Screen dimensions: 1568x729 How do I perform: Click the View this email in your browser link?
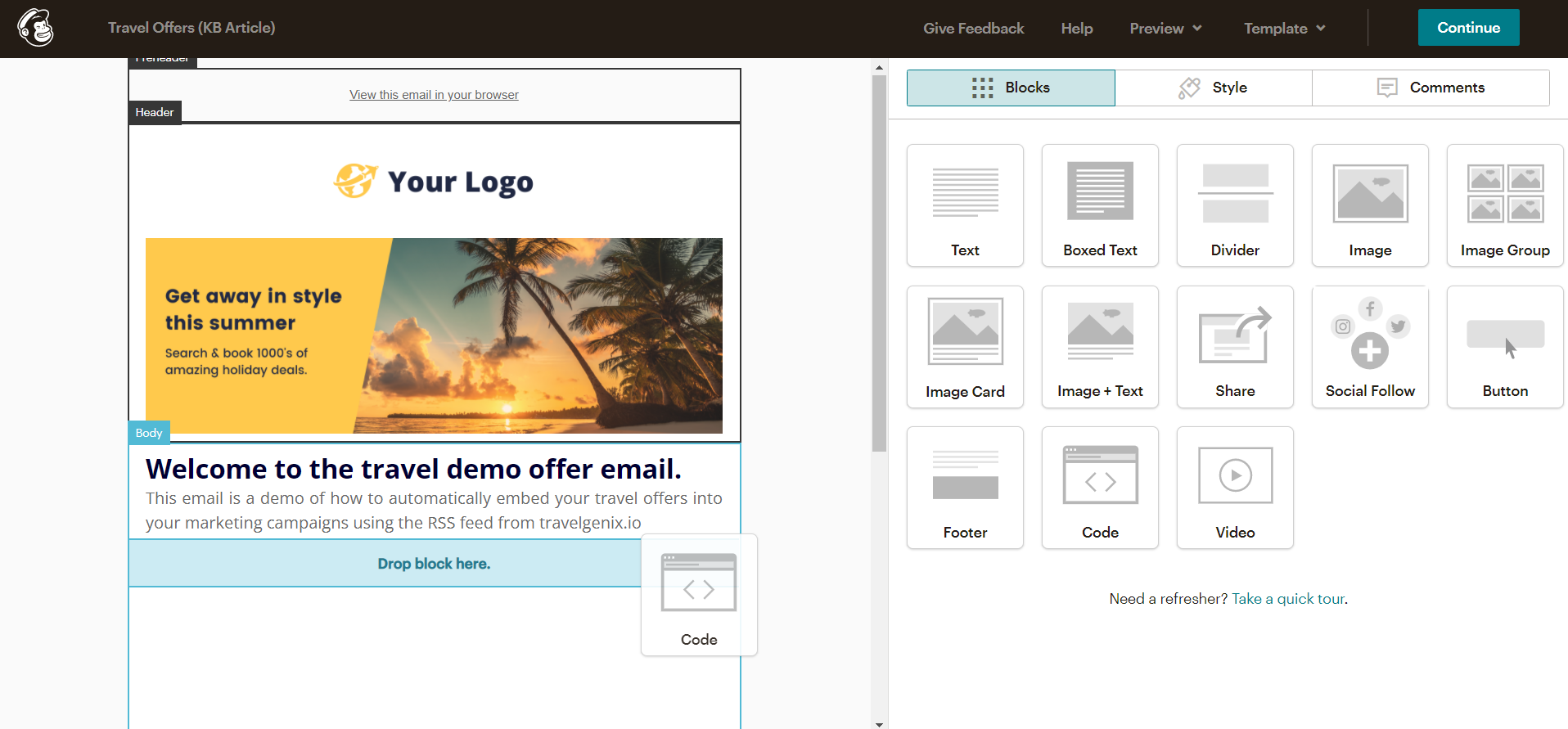click(434, 95)
